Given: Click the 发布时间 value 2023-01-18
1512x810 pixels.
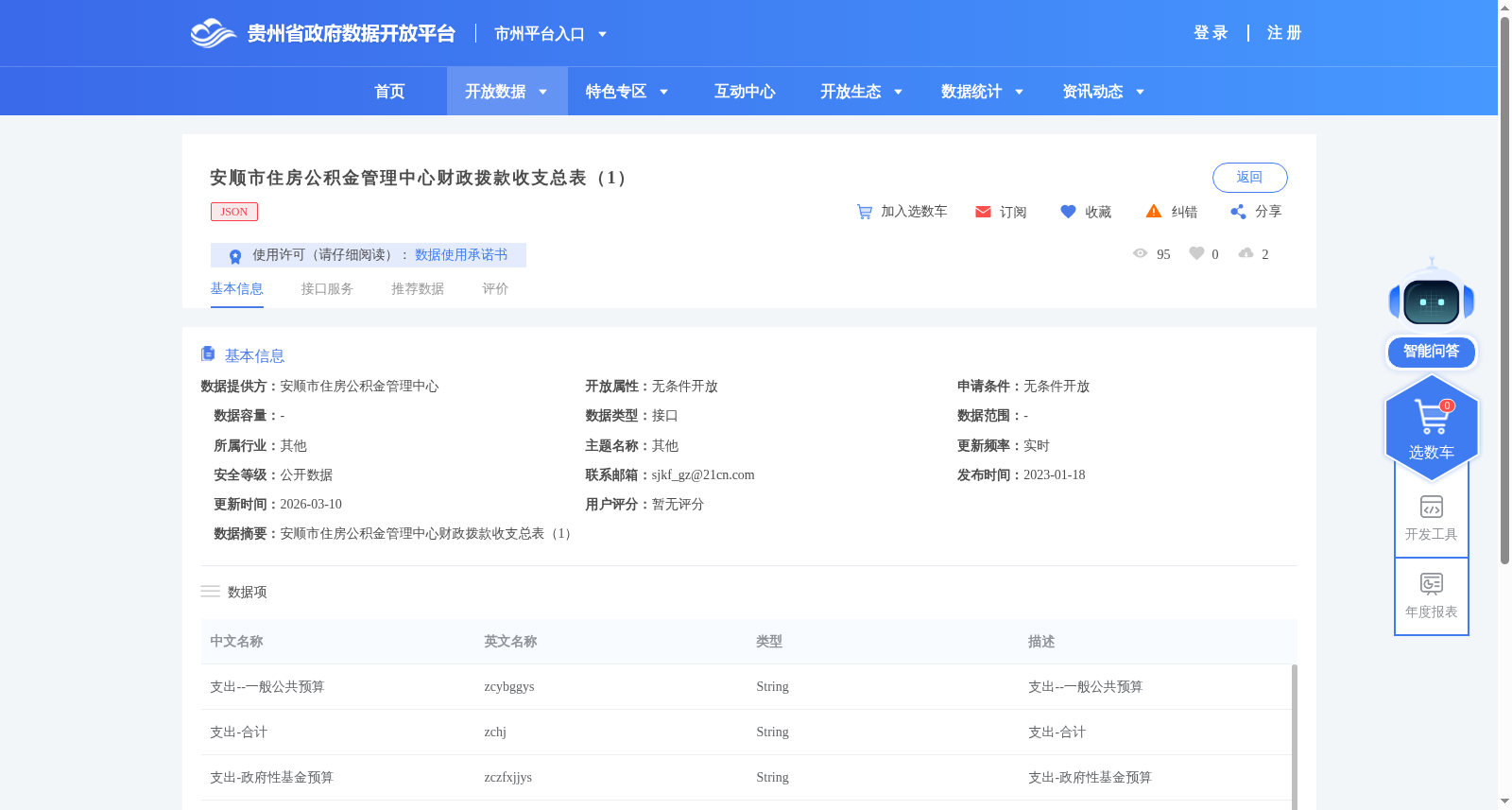Looking at the screenshot, I should click(x=1055, y=475).
